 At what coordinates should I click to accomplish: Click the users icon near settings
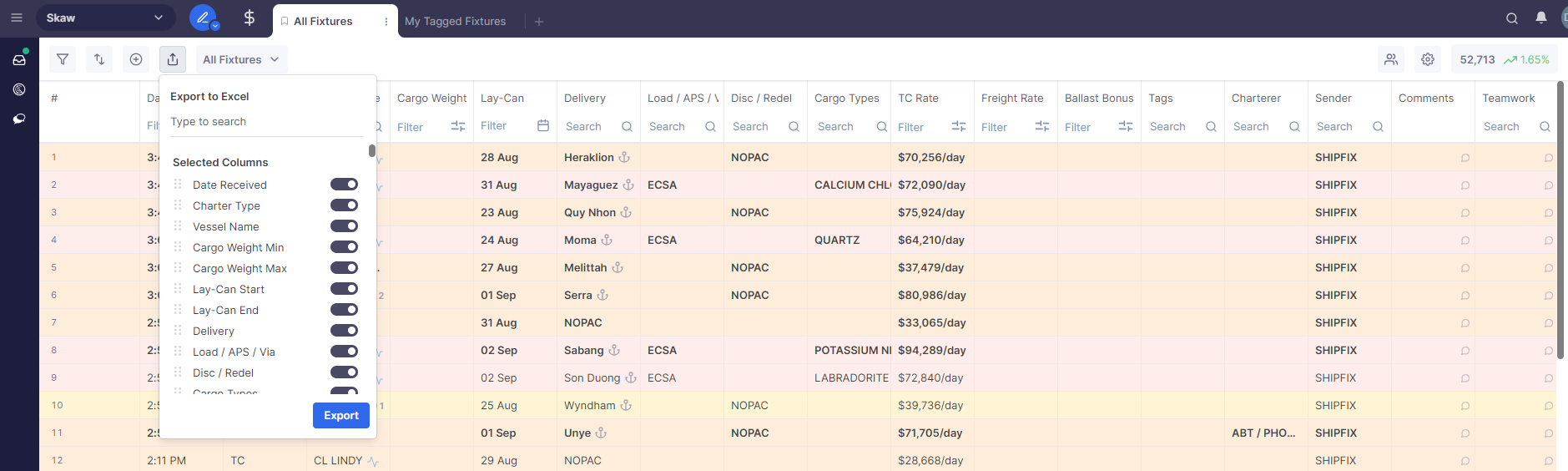pyautogui.click(x=1391, y=59)
